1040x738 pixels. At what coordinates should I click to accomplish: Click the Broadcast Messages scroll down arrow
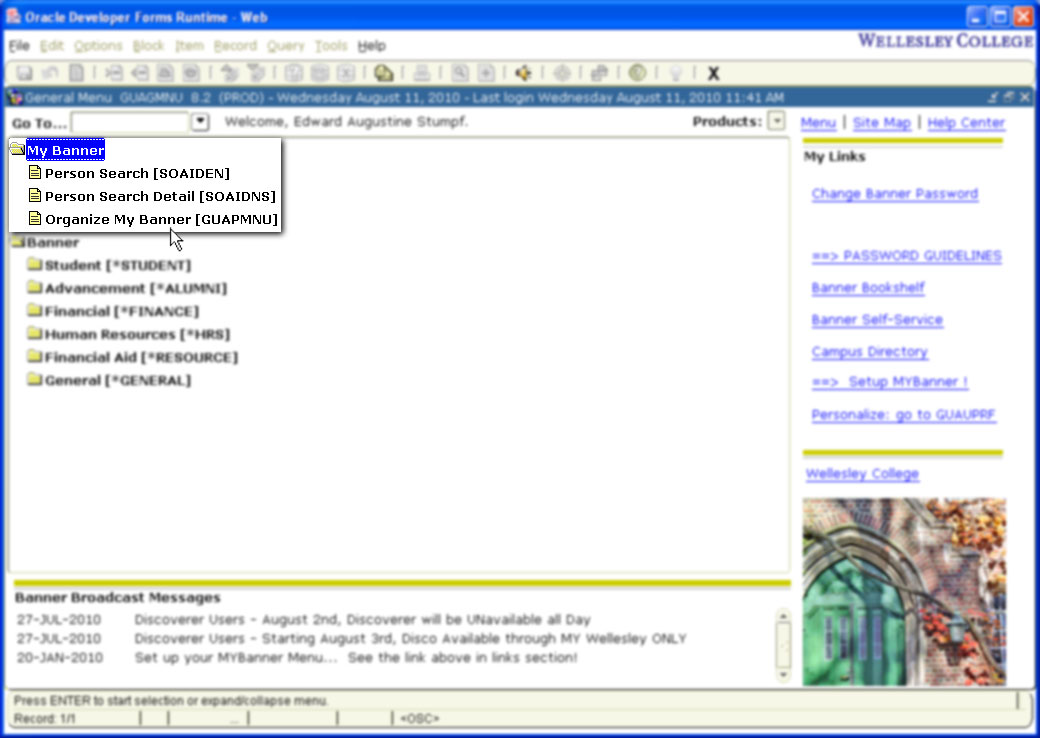click(783, 674)
